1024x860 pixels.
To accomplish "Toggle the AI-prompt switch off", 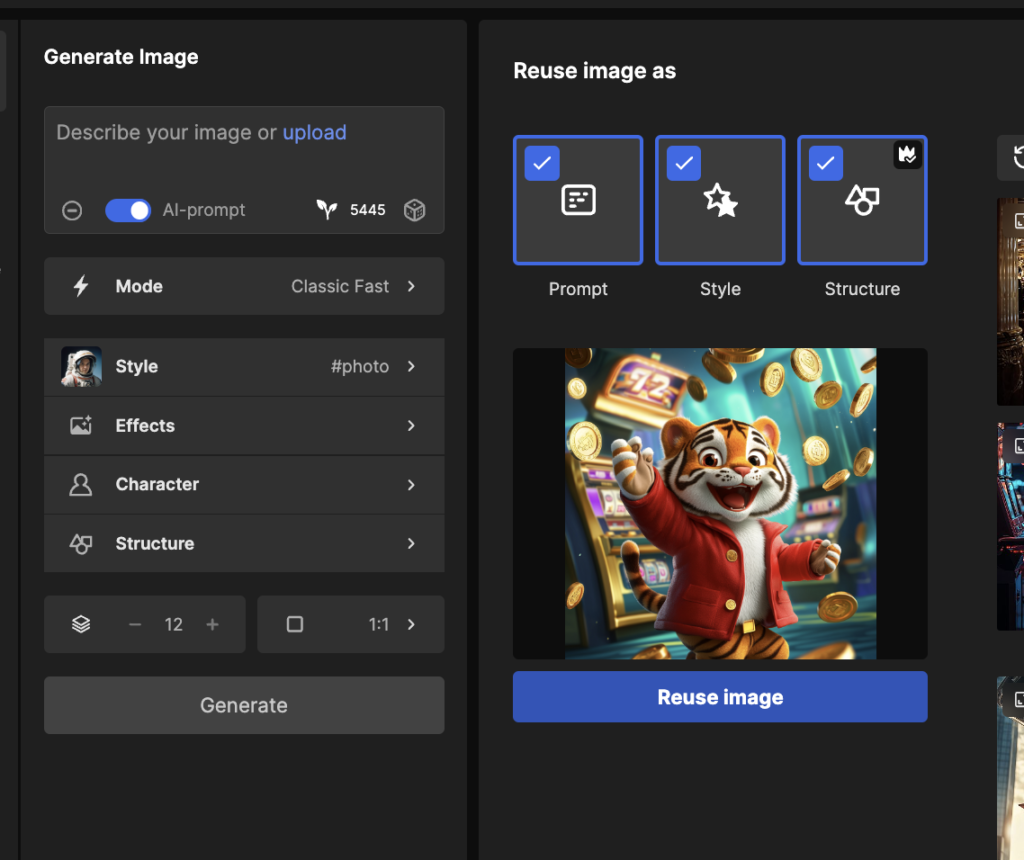I will [x=128, y=210].
